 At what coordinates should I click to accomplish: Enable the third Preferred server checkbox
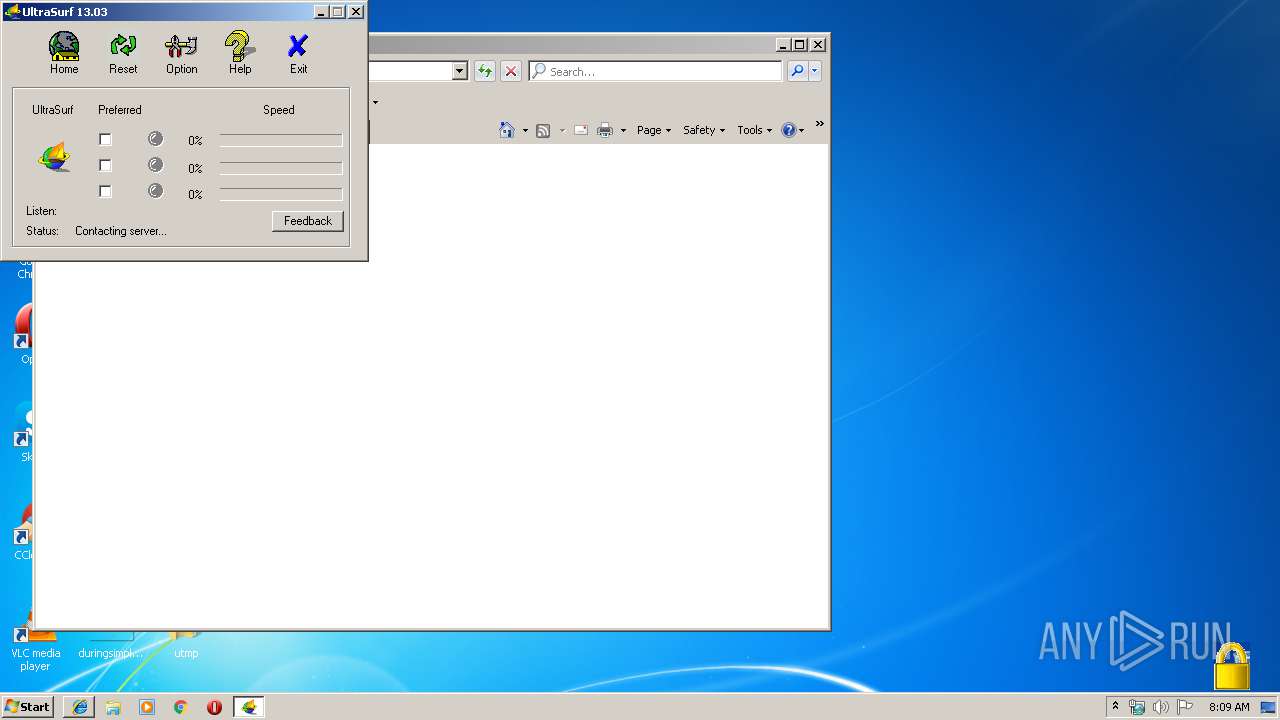pyautogui.click(x=105, y=191)
